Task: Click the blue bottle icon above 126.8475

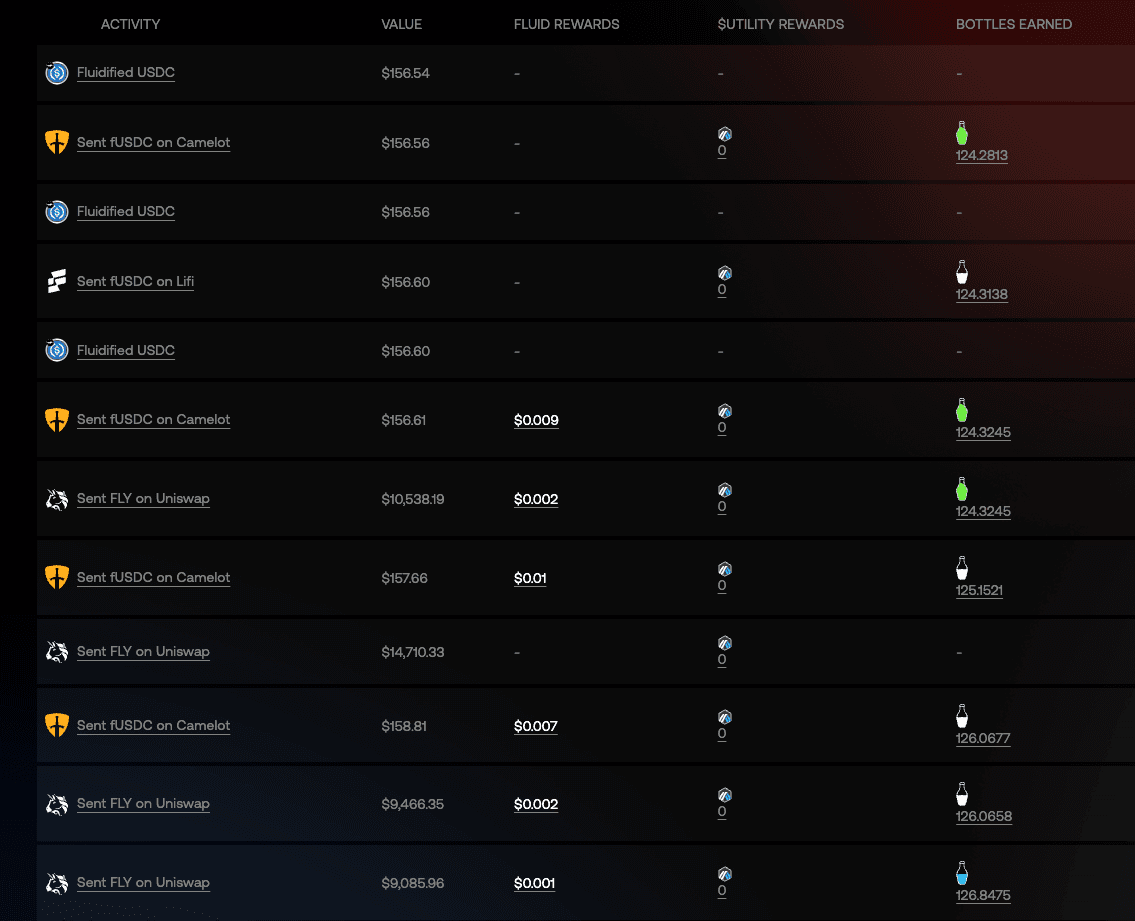Action: [x=962, y=873]
